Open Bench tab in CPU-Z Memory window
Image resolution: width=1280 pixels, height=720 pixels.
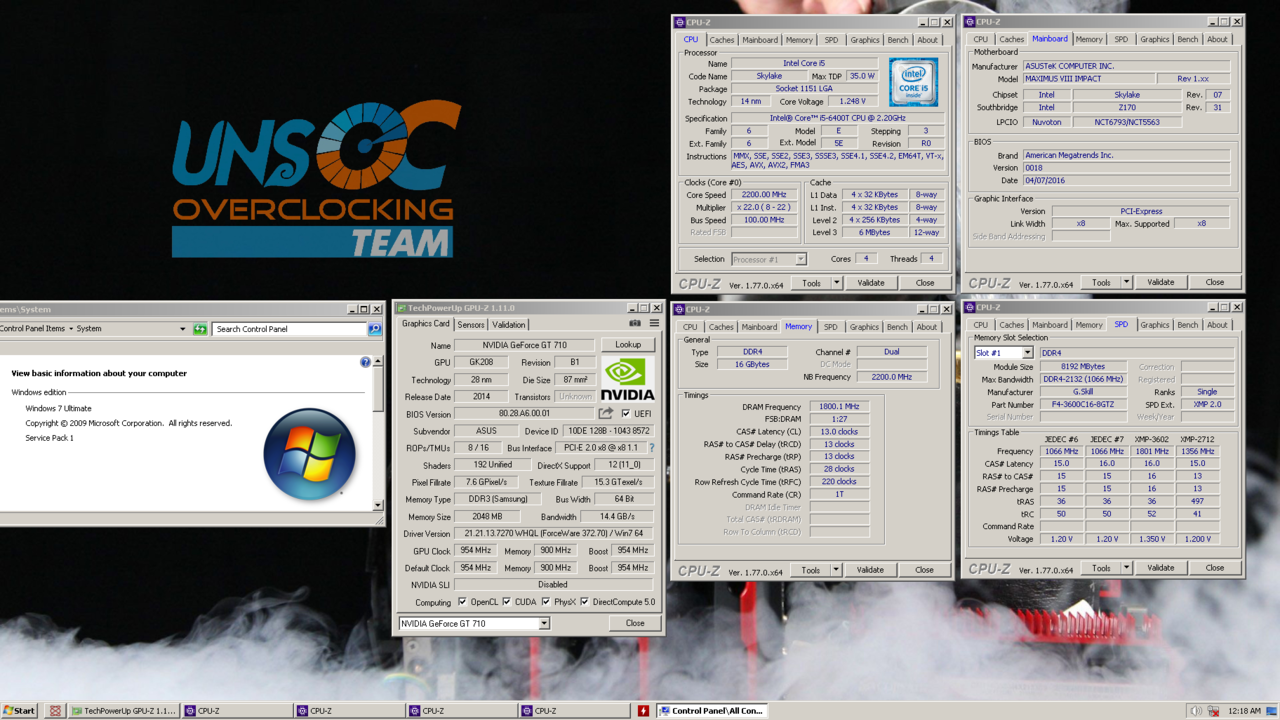(x=898, y=327)
